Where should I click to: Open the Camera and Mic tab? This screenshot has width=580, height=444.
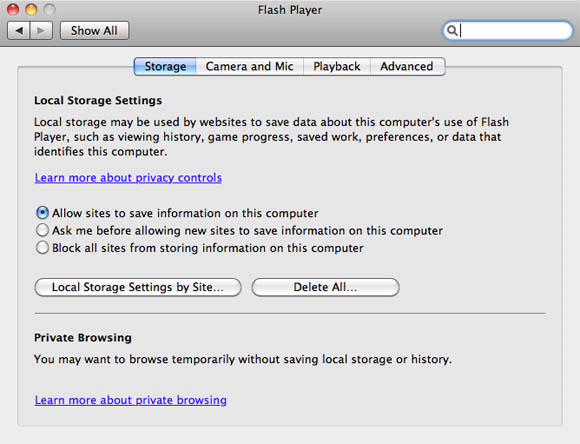tap(250, 67)
